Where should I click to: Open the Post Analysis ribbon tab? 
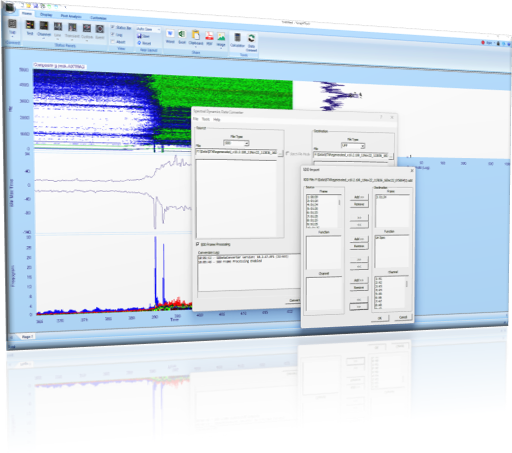pyautogui.click(x=71, y=16)
